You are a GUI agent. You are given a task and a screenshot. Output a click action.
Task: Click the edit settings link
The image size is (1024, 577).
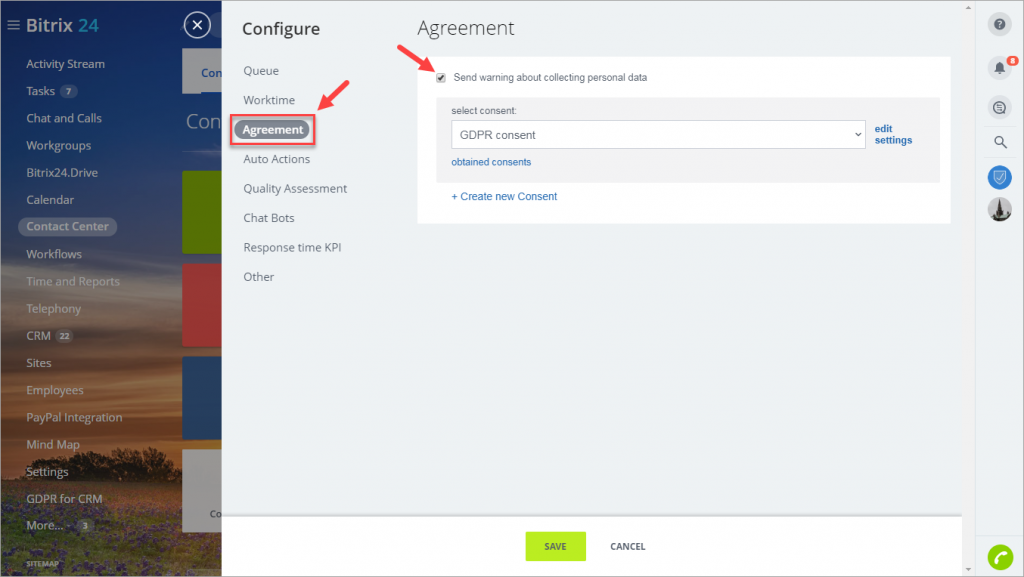click(893, 134)
